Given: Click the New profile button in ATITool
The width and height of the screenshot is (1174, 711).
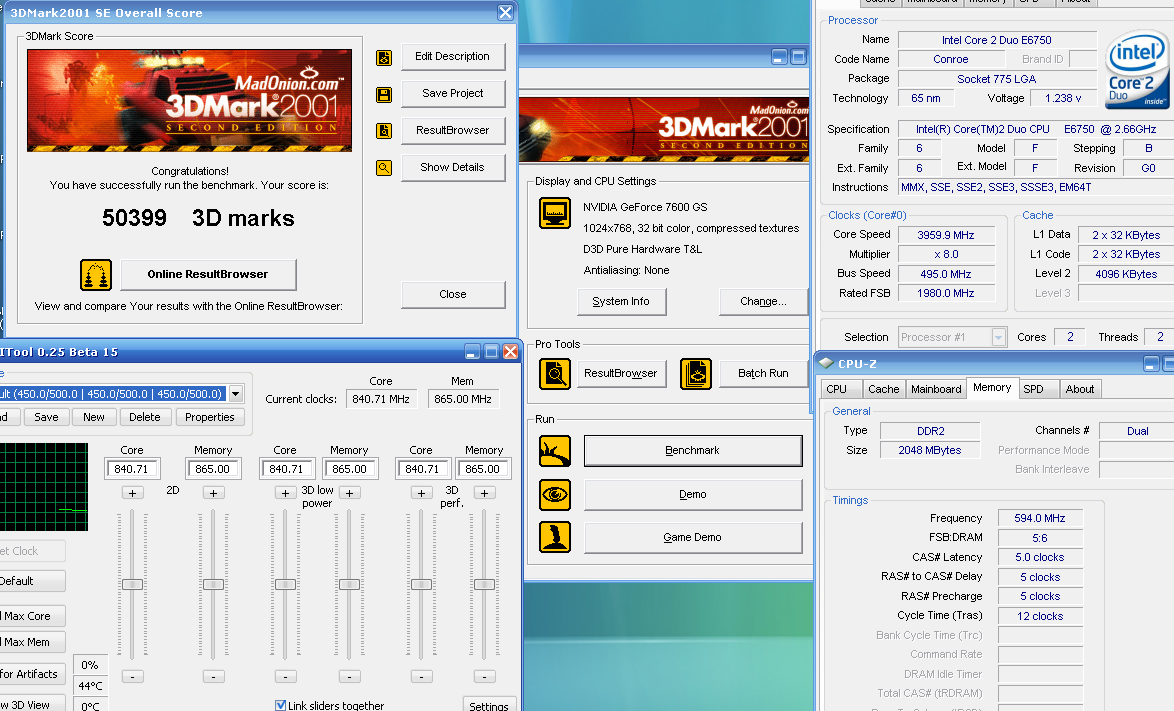Looking at the screenshot, I should [x=94, y=417].
